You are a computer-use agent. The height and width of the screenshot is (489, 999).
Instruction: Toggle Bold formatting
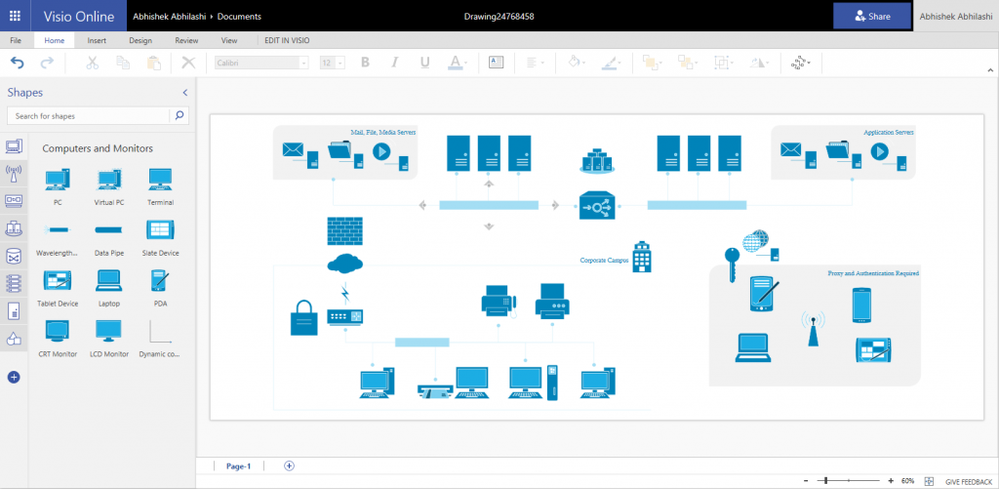[365, 62]
